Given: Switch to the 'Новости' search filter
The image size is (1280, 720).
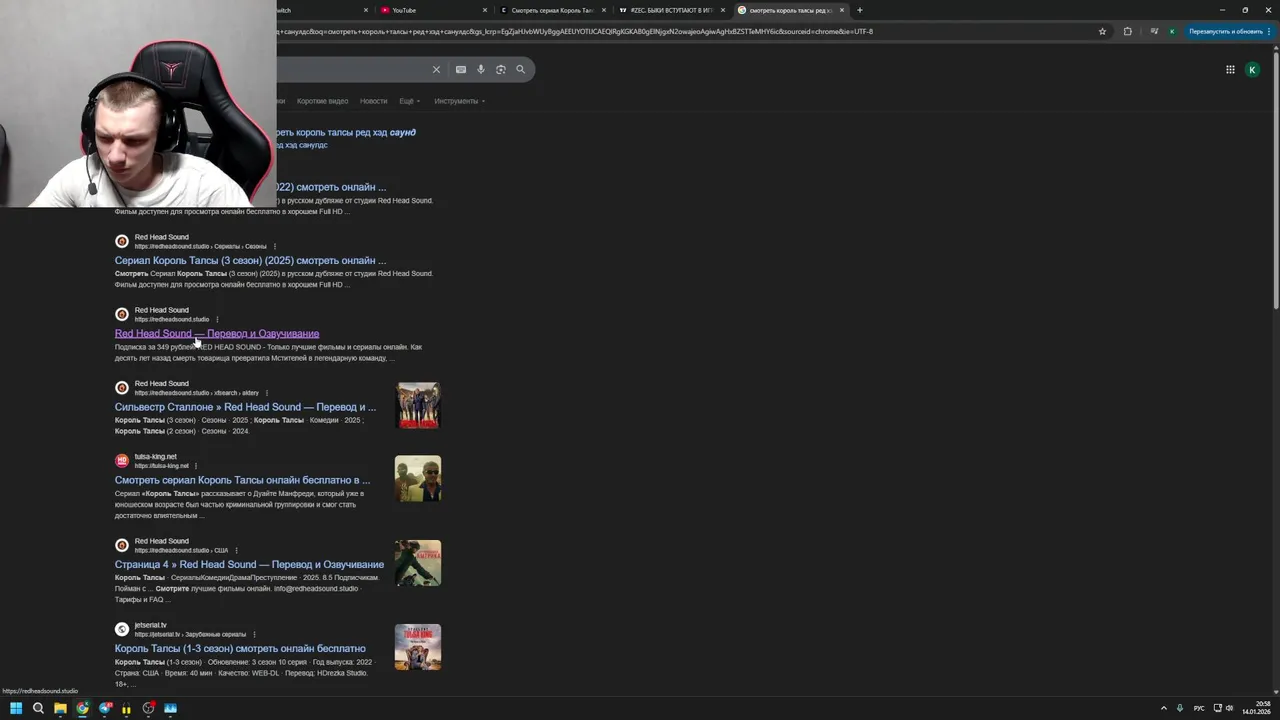Looking at the screenshot, I should [373, 101].
